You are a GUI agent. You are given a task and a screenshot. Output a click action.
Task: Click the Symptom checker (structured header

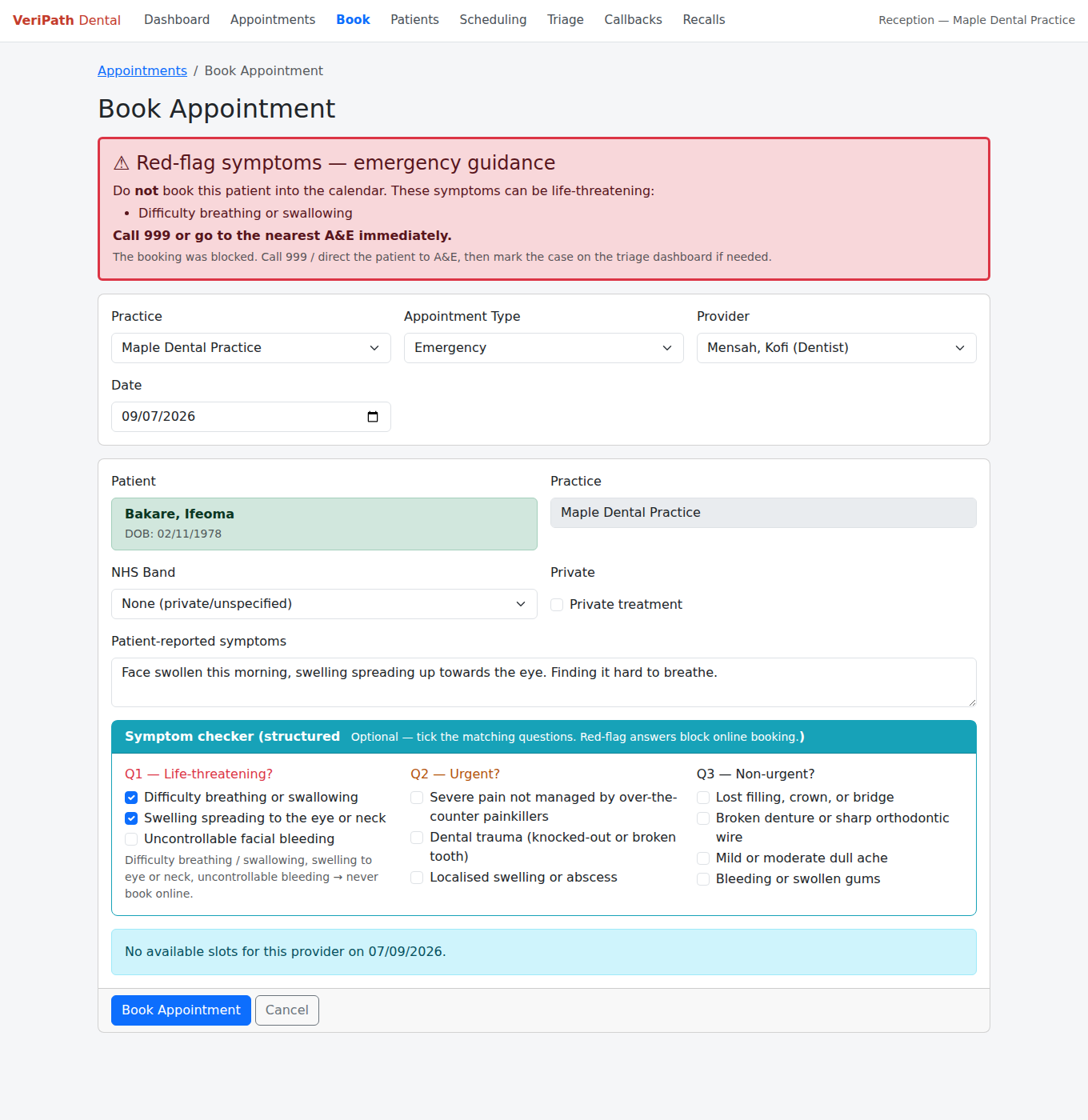tap(544, 737)
